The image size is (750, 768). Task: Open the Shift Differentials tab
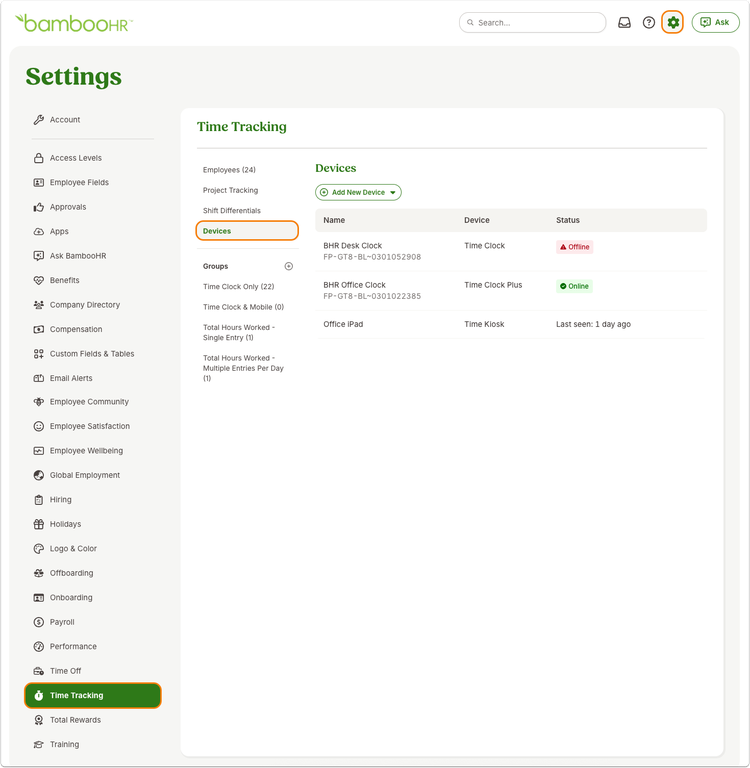tap(232, 211)
